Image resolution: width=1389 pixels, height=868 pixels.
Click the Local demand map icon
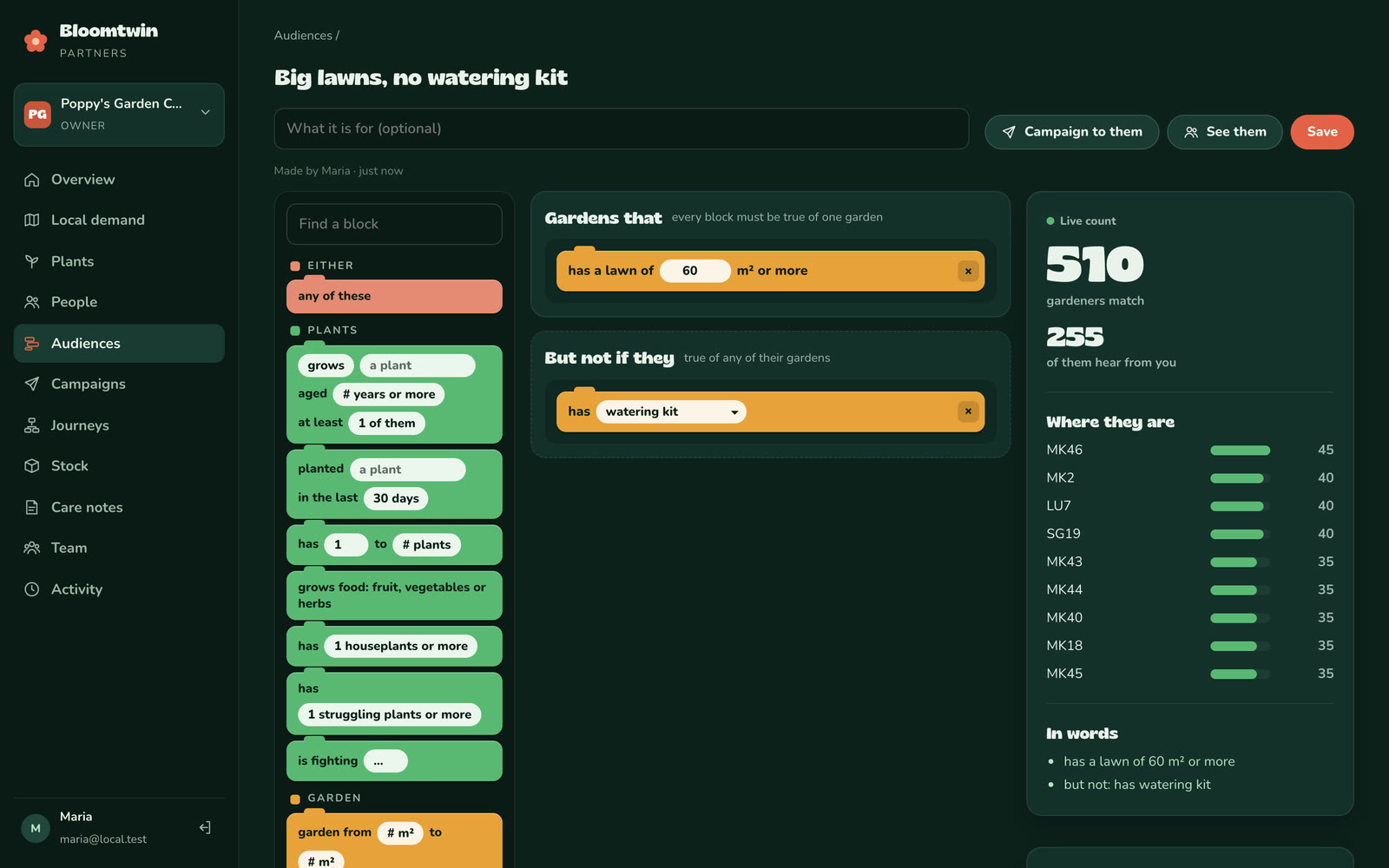(32, 220)
